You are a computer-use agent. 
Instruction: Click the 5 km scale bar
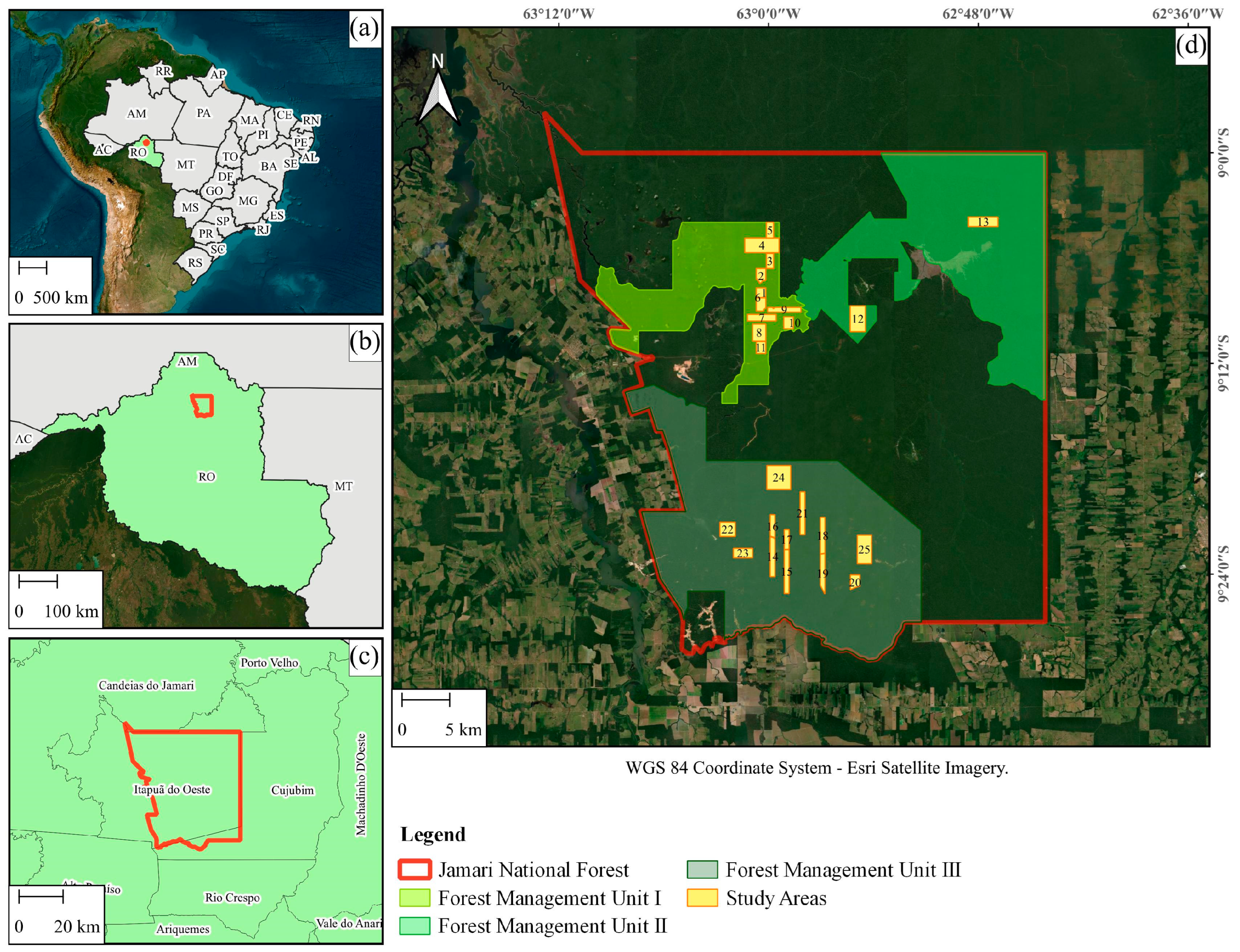coord(425,700)
